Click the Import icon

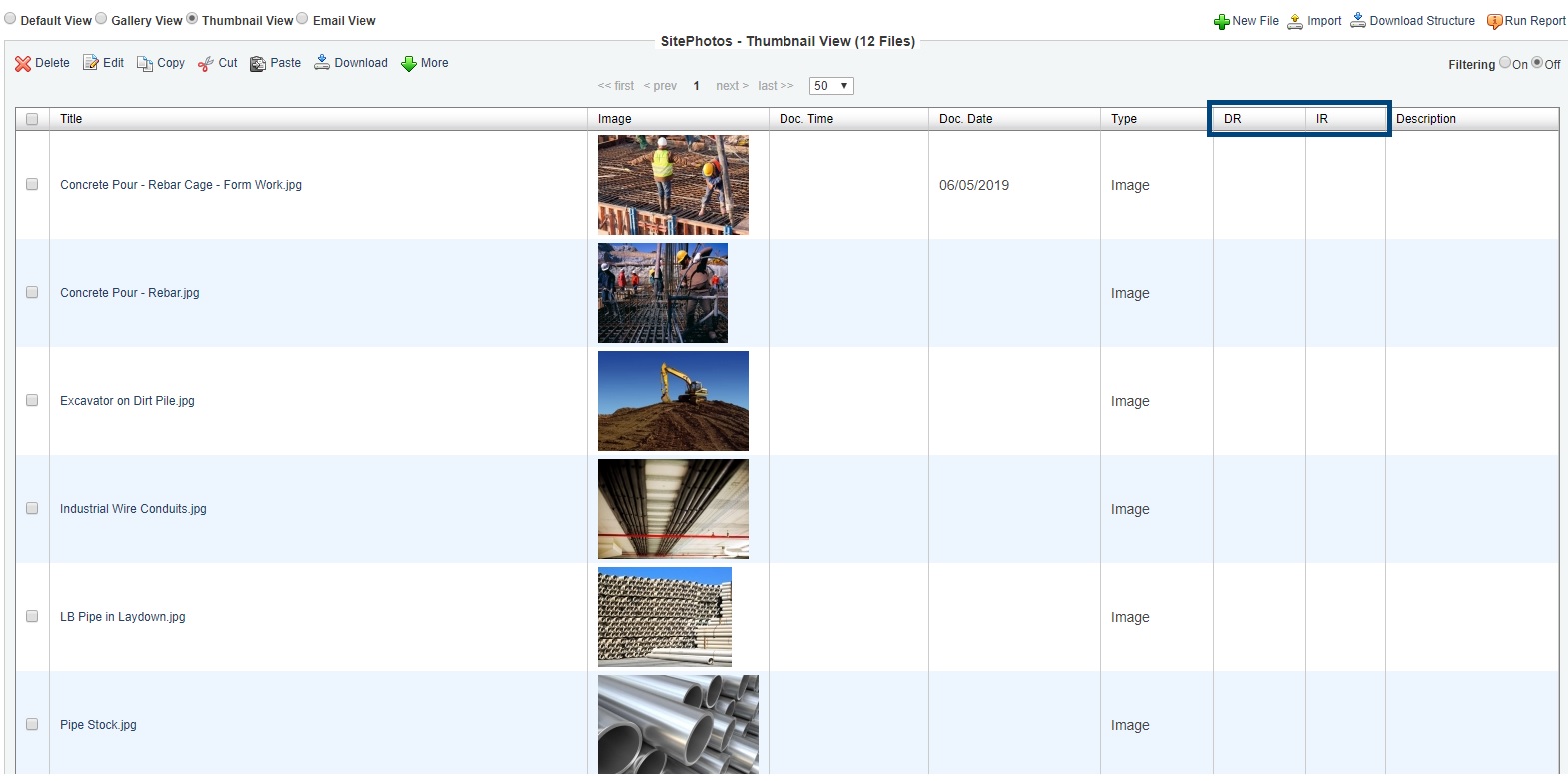pos(1295,21)
